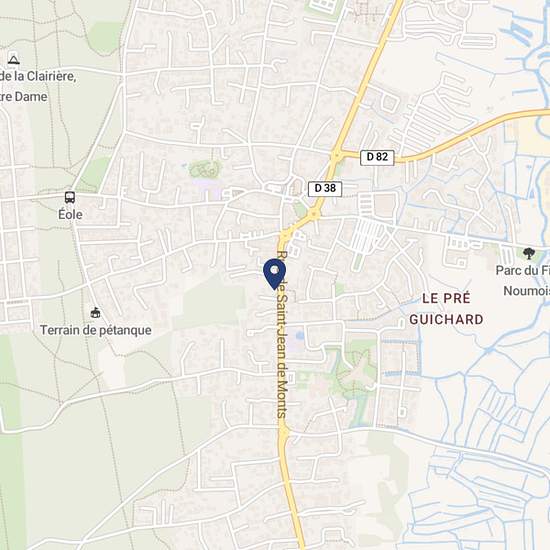Click the dark blue location pin marker
The height and width of the screenshot is (550, 550).
(274, 274)
